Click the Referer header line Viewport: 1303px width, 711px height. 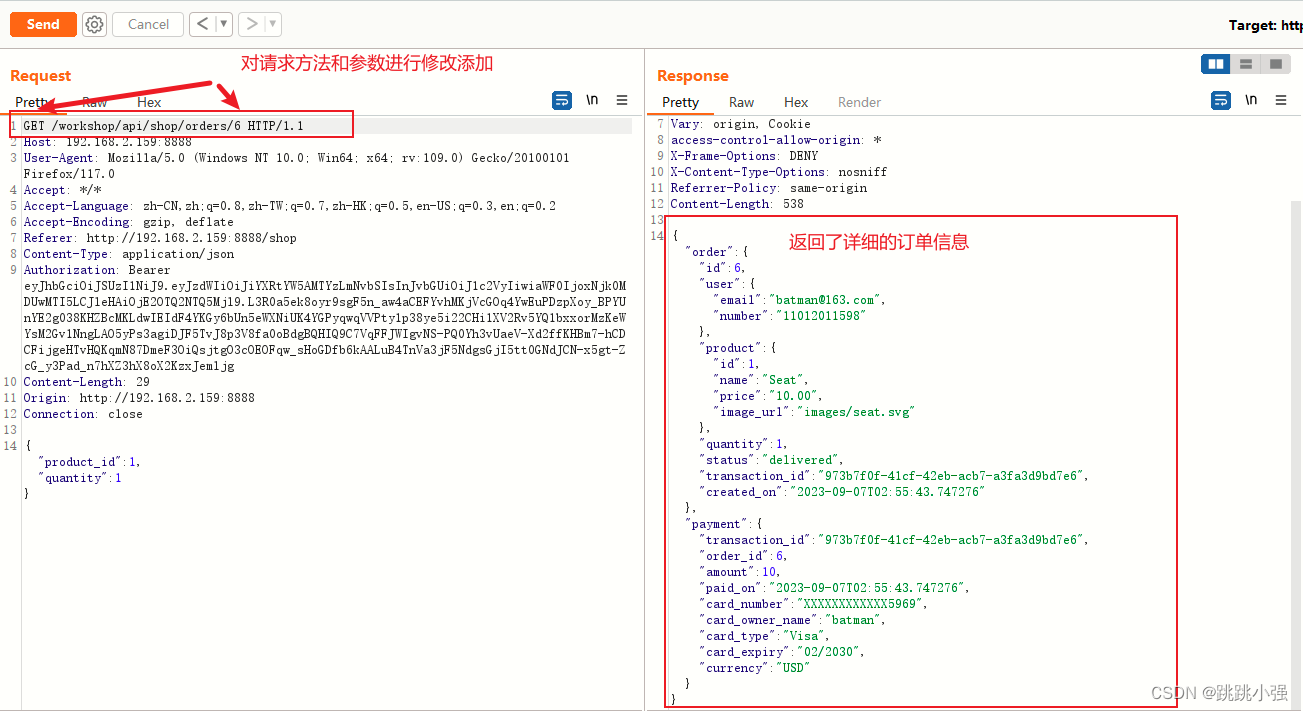click(x=160, y=238)
